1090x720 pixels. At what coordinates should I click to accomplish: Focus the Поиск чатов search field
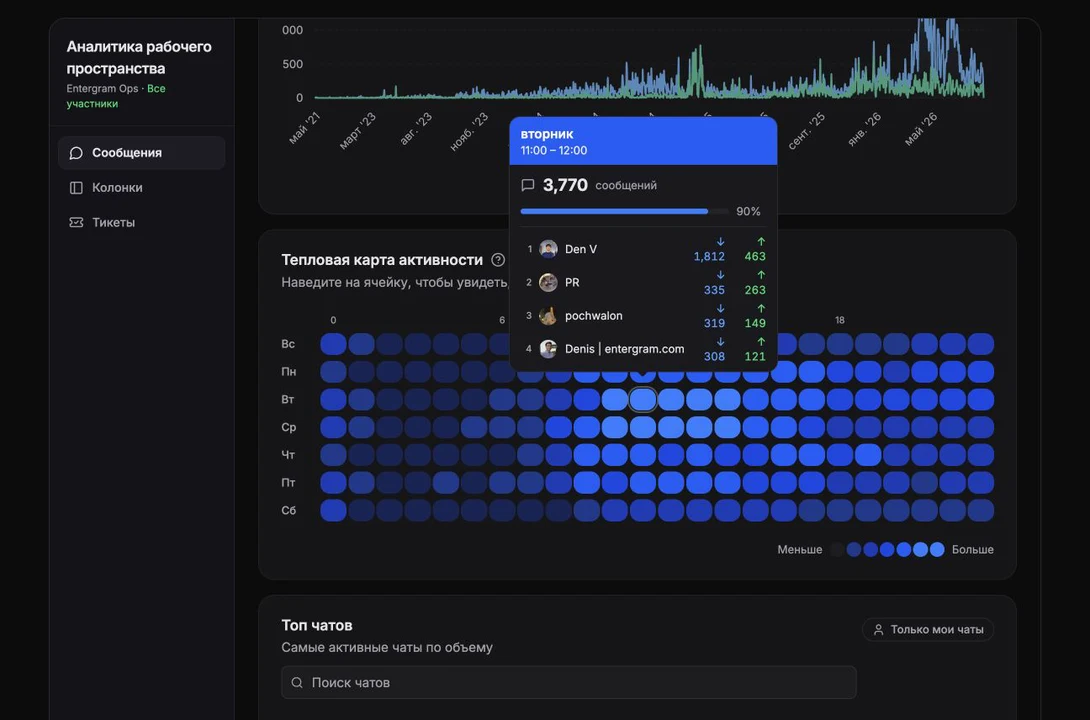(x=569, y=682)
